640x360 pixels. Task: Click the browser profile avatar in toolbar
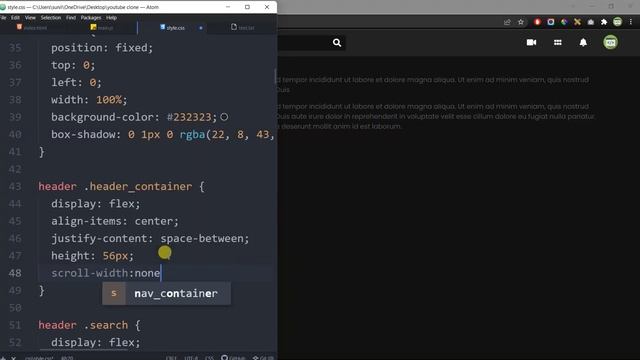pos(618,22)
